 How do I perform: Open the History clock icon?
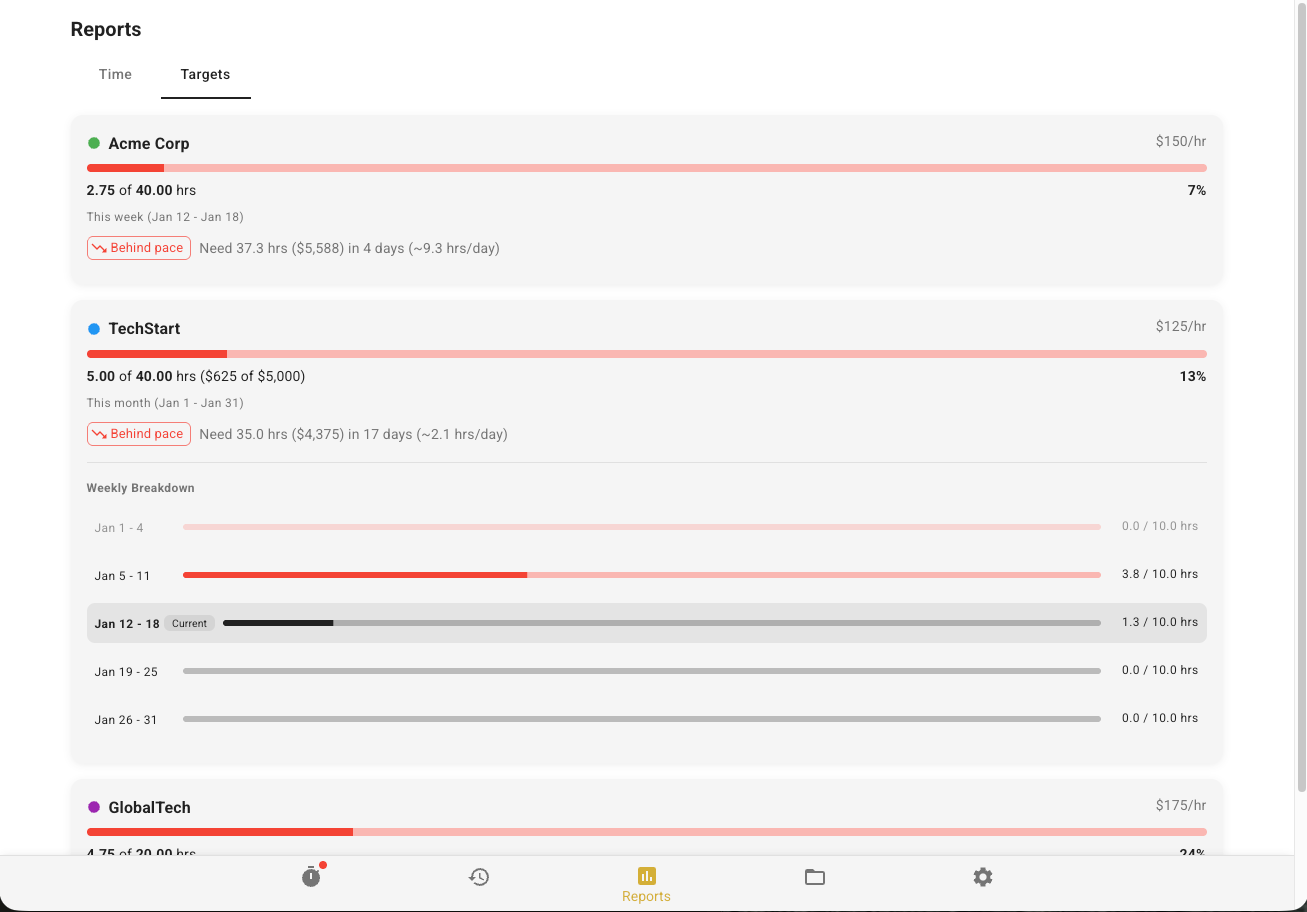click(x=479, y=877)
